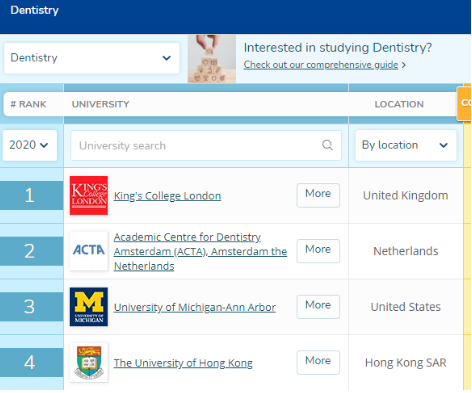This screenshot has height=393, width=472.
Task: Click the King's College London logo
Action: 89,195
